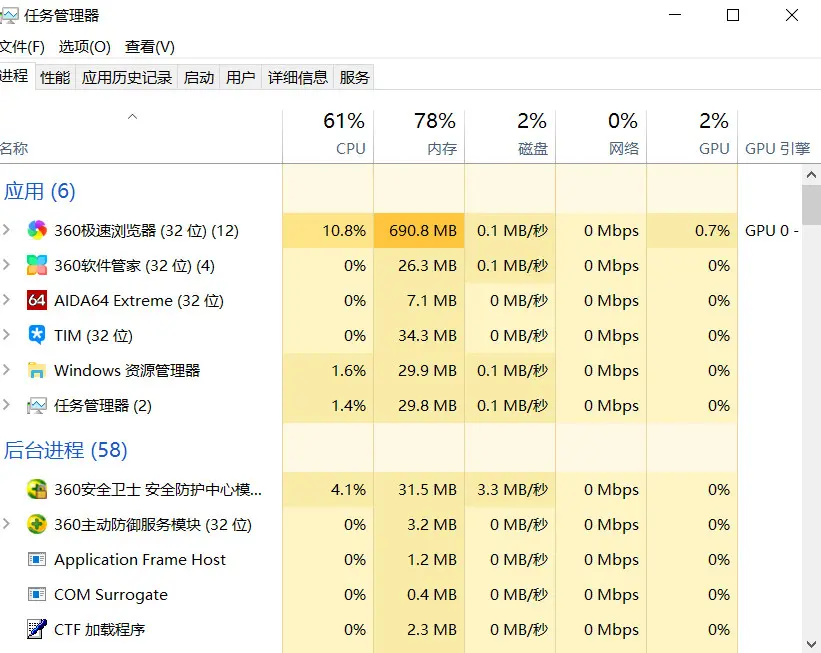This screenshot has width=821, height=653.
Task: Click the 26.3 MB memory value
Action: (427, 265)
